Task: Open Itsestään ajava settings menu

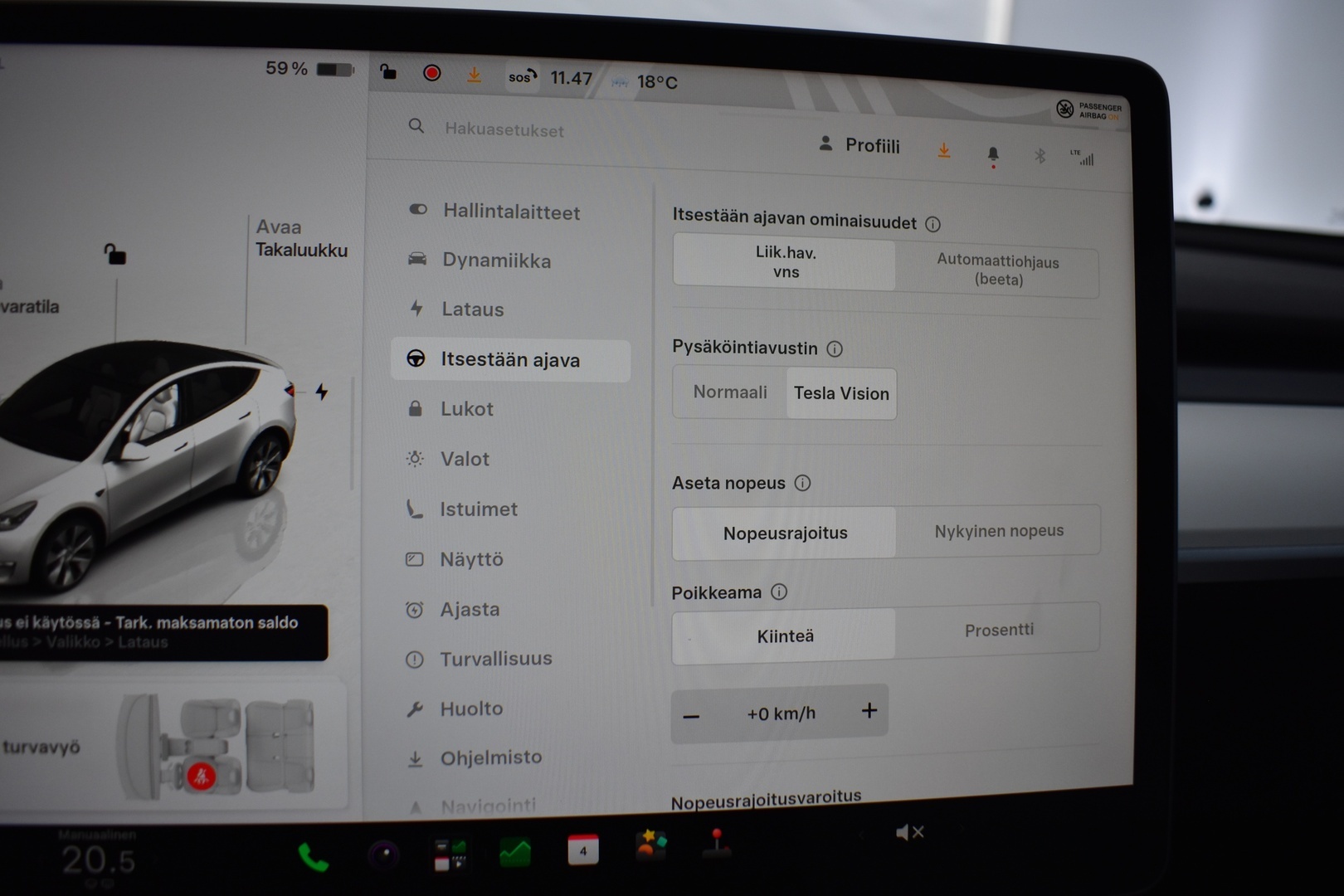Action: click(510, 360)
